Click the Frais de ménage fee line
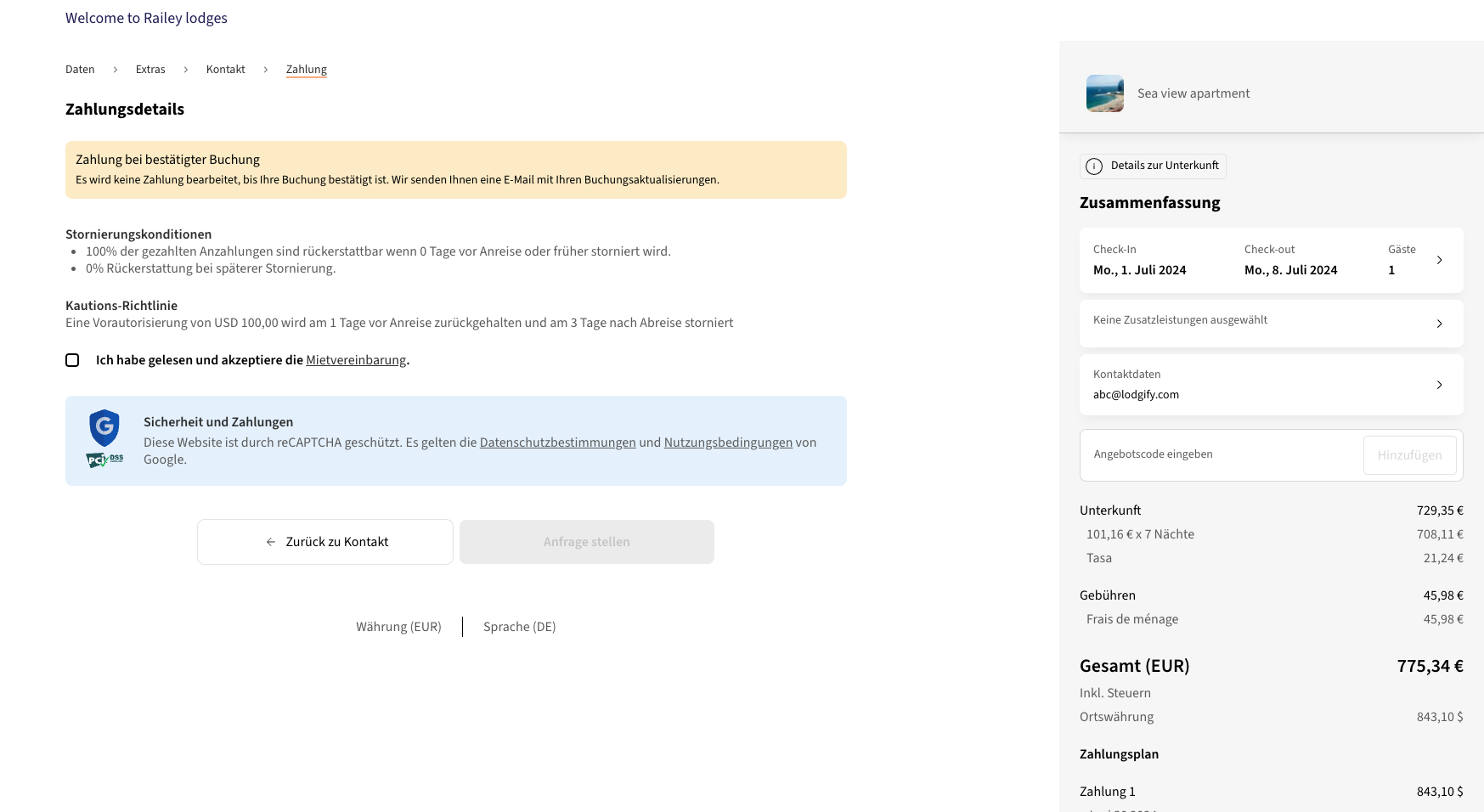This screenshot has height=812, width=1484. coord(1132,619)
